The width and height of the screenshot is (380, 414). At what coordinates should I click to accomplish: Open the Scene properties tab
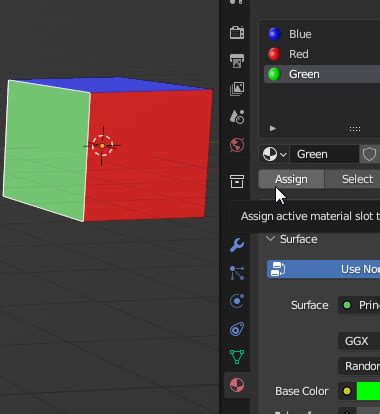point(237,117)
